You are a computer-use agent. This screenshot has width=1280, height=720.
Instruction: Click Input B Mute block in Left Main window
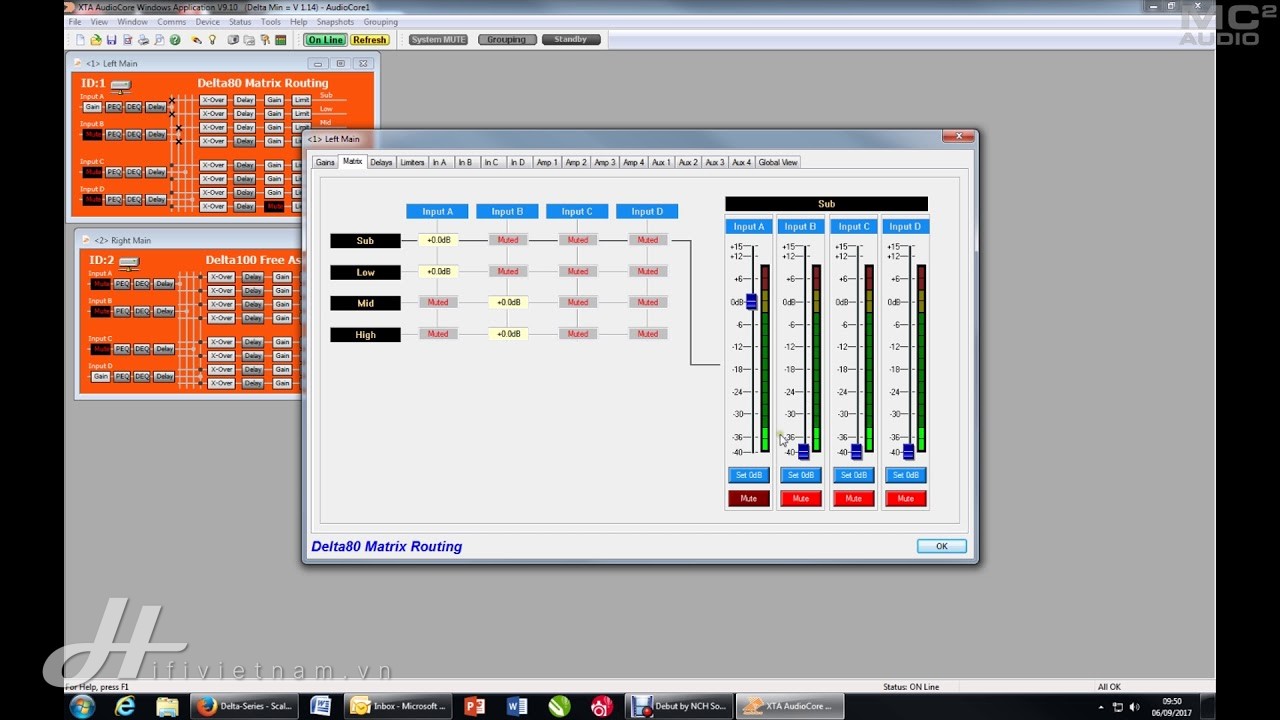point(93,134)
